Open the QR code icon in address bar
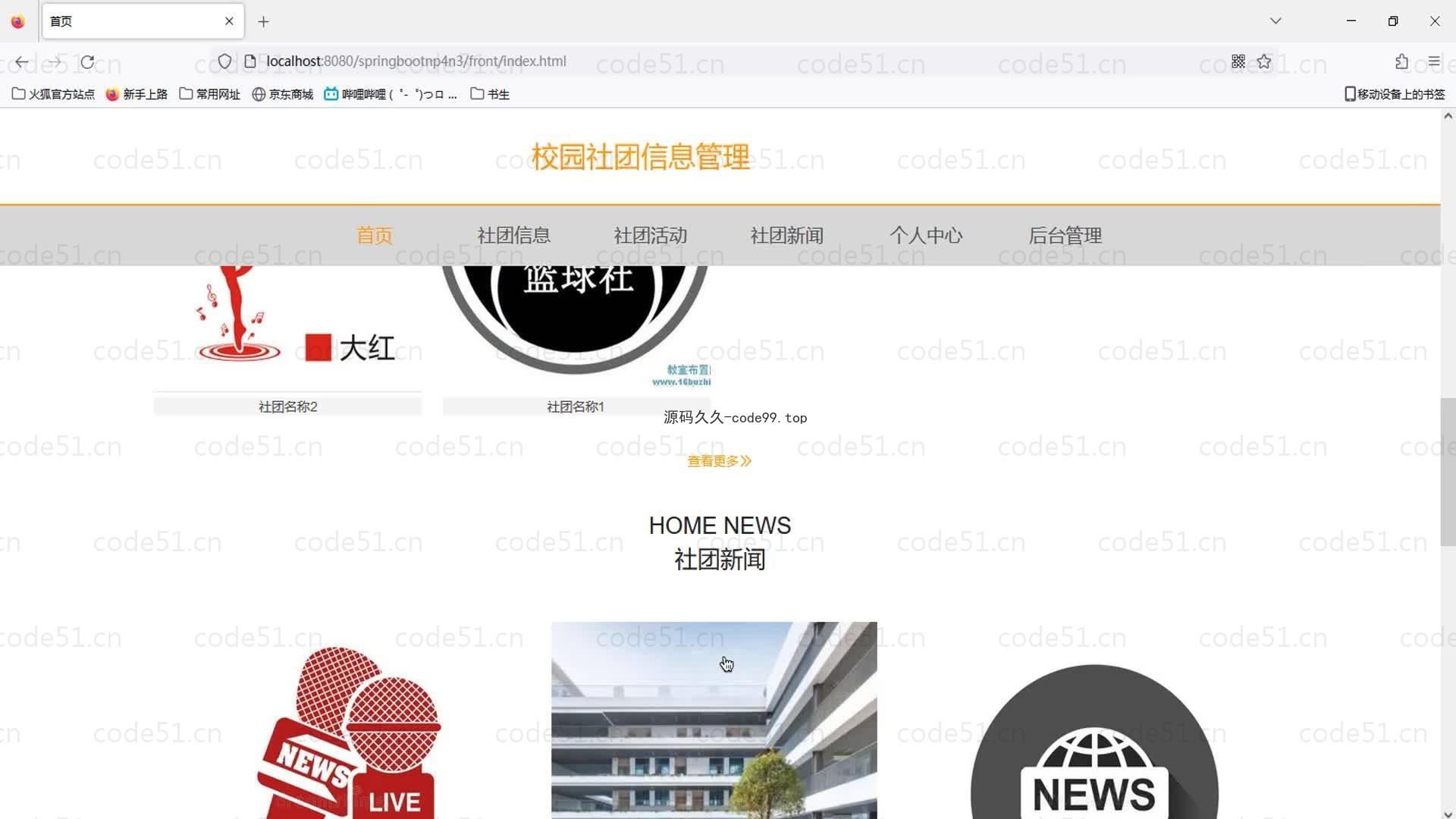This screenshot has width=1456, height=819. click(x=1238, y=61)
